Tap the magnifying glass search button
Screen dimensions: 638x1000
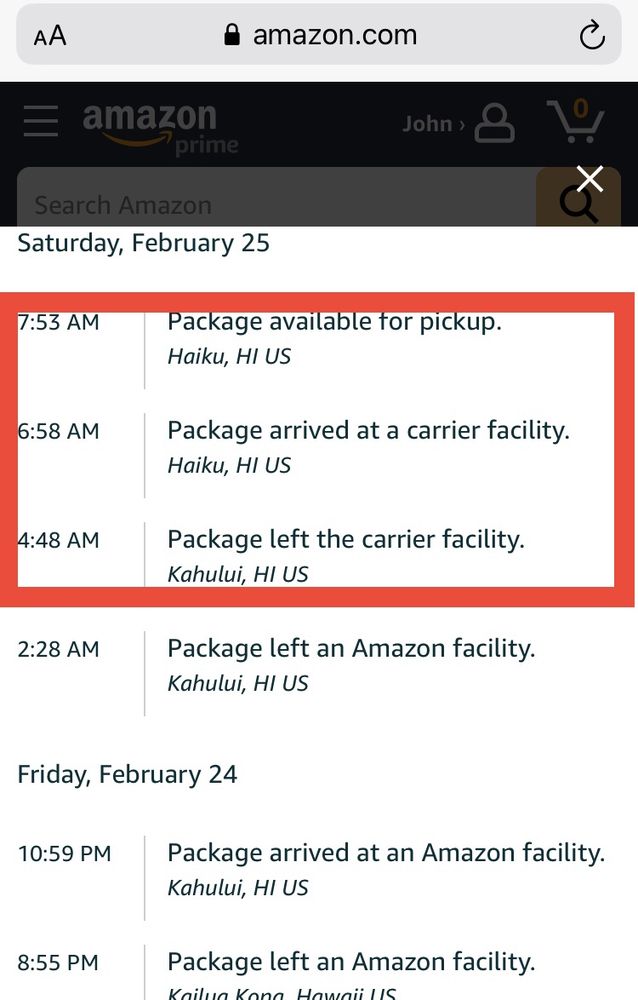pos(576,204)
